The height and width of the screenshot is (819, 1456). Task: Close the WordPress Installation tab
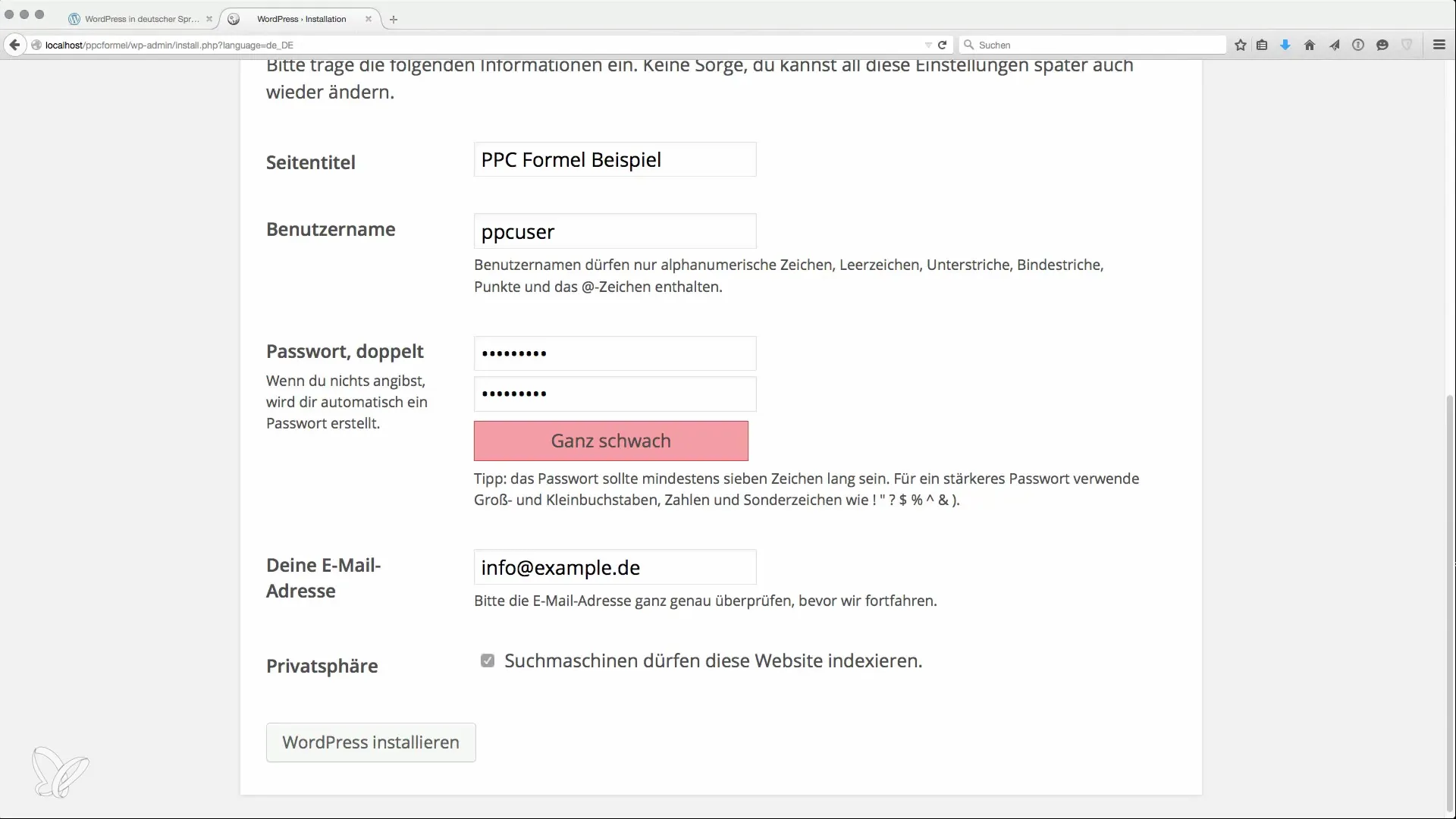(x=369, y=19)
